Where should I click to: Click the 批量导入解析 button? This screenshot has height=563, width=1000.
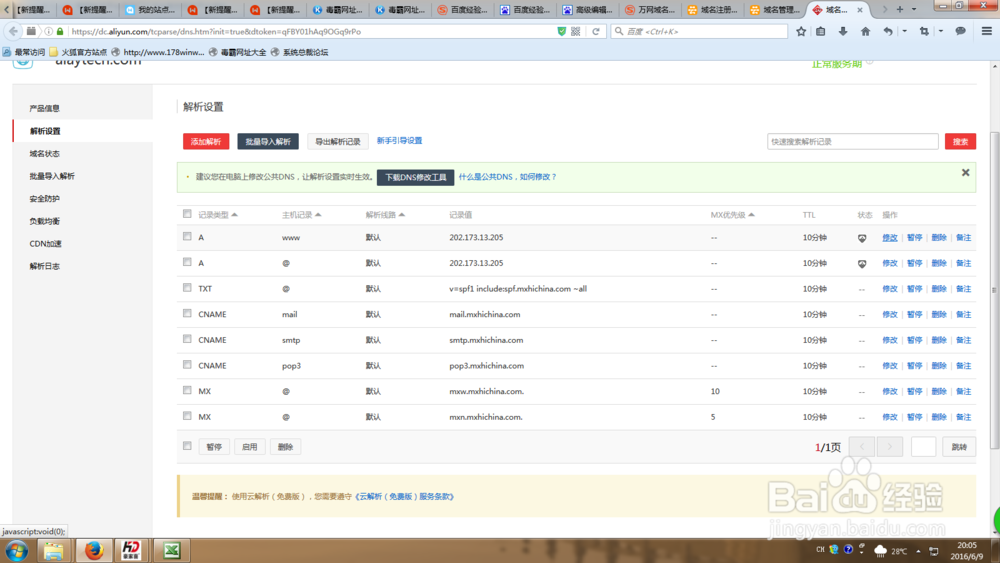[x=268, y=142]
